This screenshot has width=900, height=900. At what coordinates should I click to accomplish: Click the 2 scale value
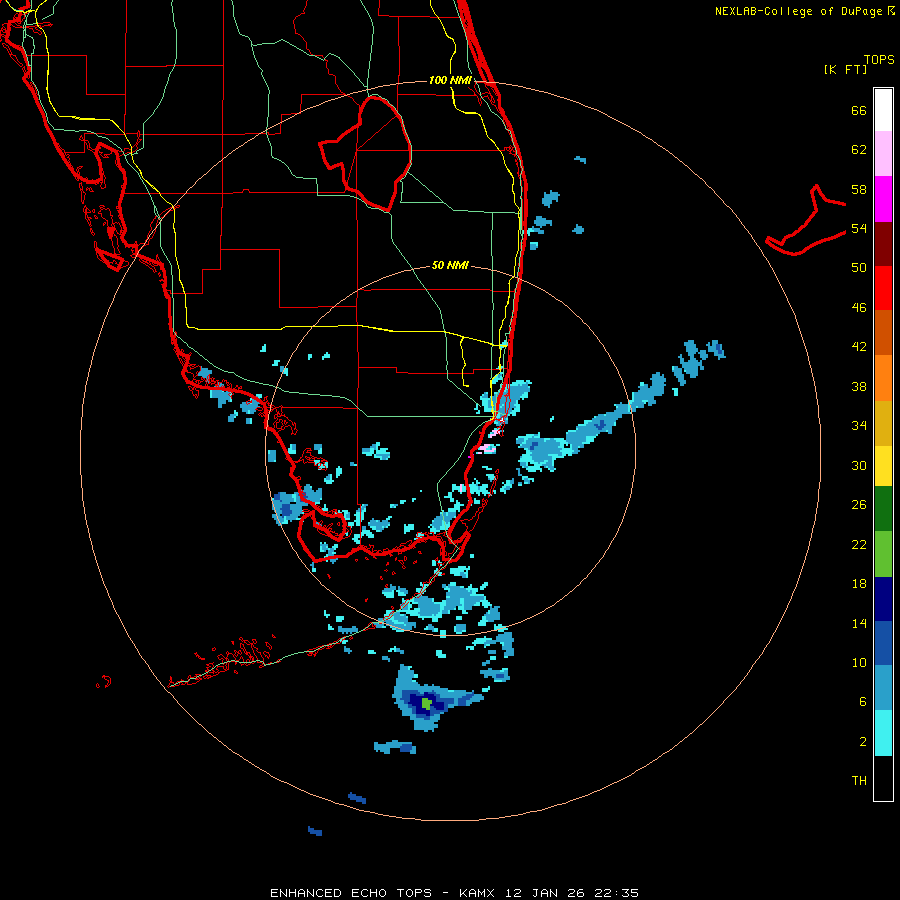click(x=863, y=742)
